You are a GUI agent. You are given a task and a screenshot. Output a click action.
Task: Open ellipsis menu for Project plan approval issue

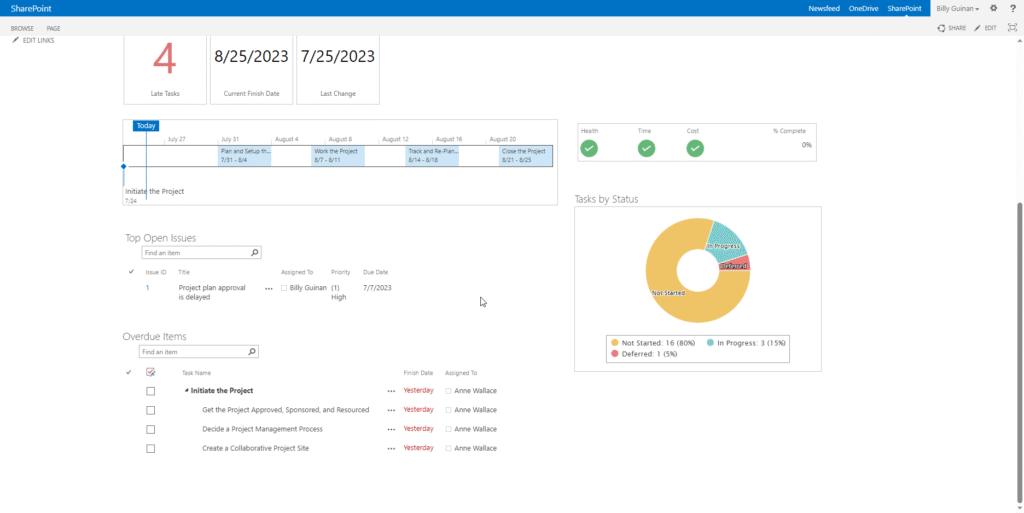268,288
